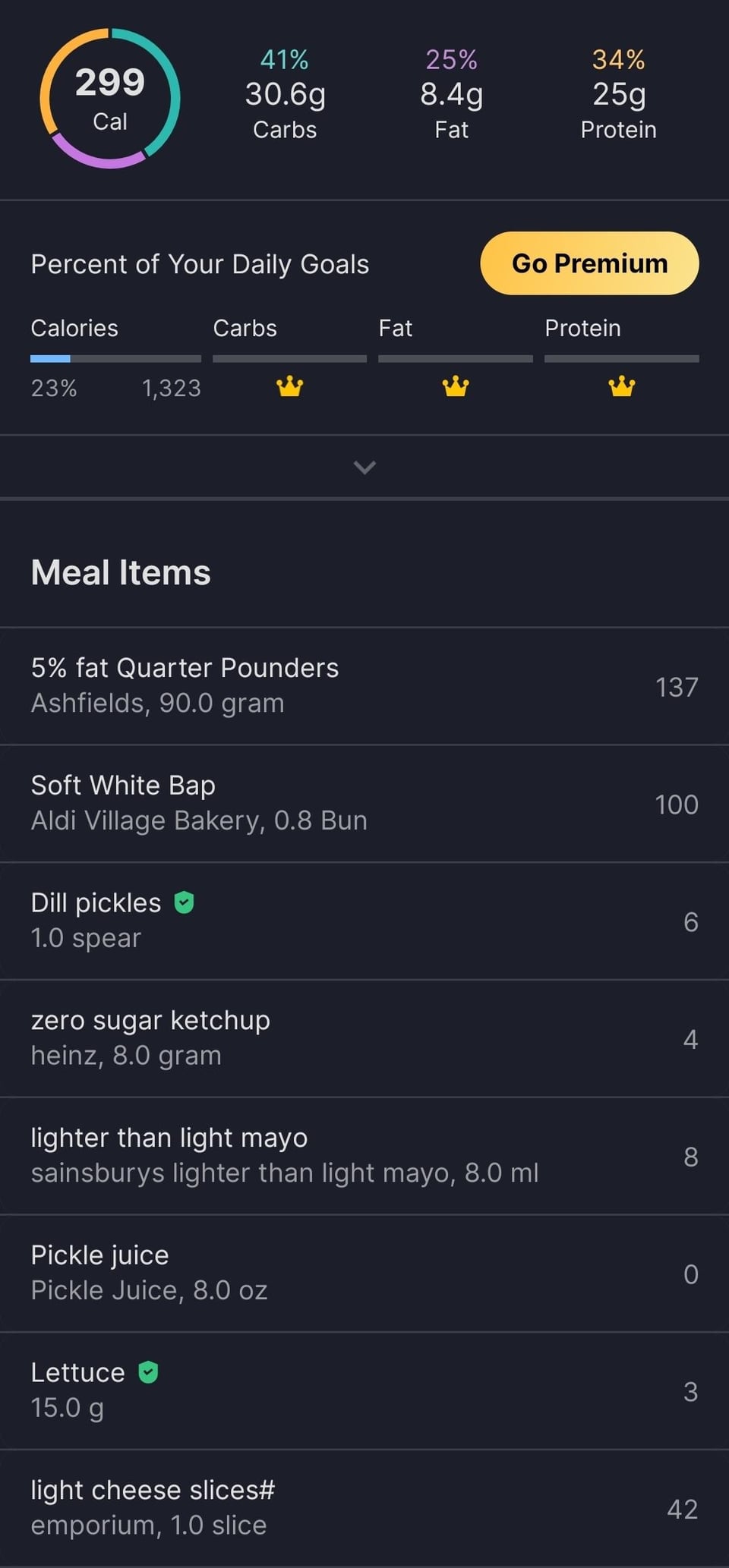Image resolution: width=729 pixels, height=1568 pixels.
Task: Tap the 8.4g Fat macro summary
Action: [452, 96]
